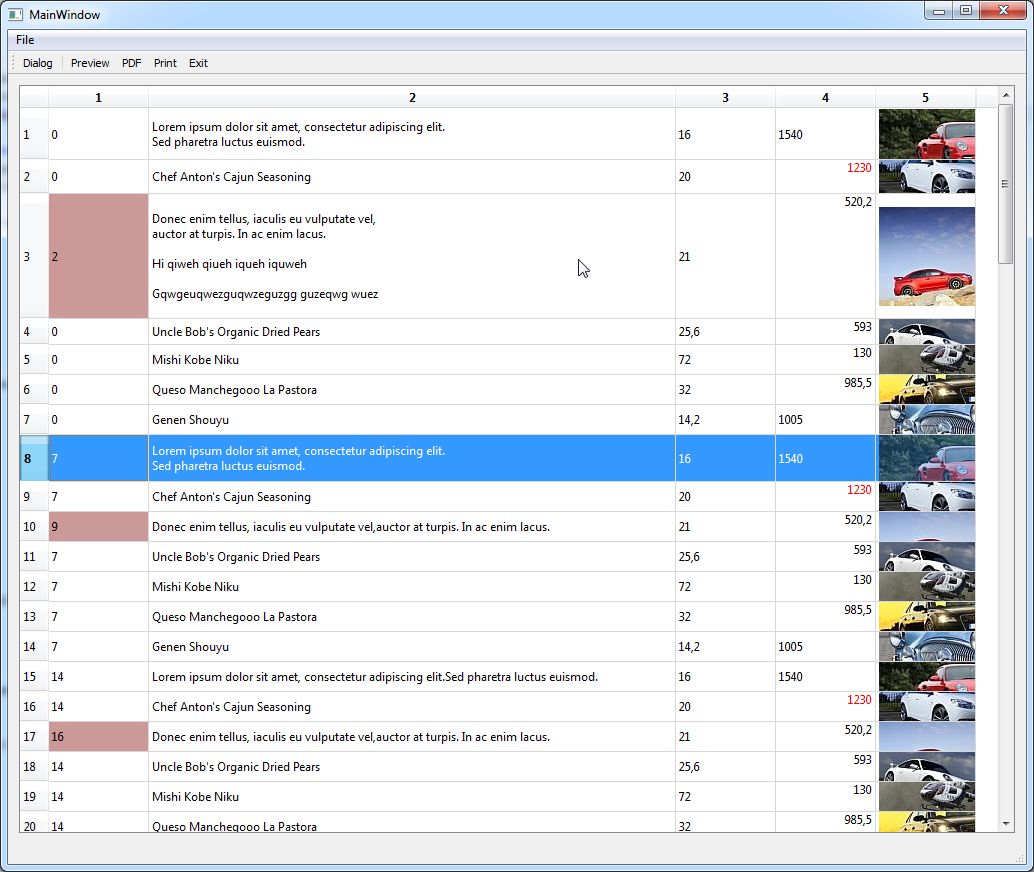
Task: Click value 1540 in row 15
Action: 790,677
